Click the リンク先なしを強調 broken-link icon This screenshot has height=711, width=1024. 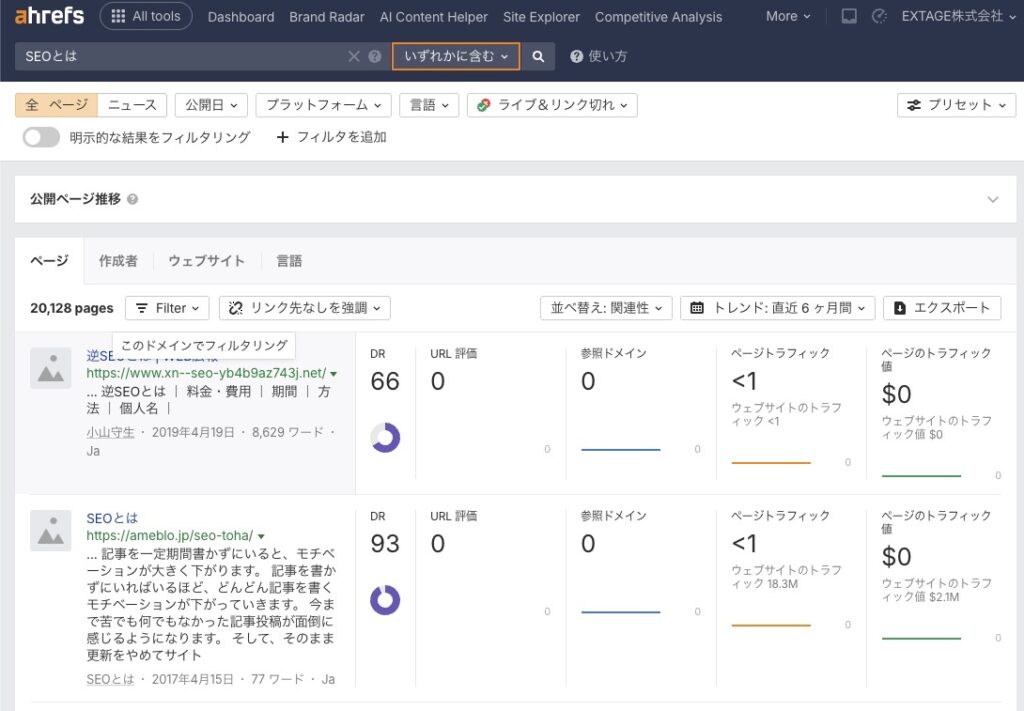click(237, 308)
